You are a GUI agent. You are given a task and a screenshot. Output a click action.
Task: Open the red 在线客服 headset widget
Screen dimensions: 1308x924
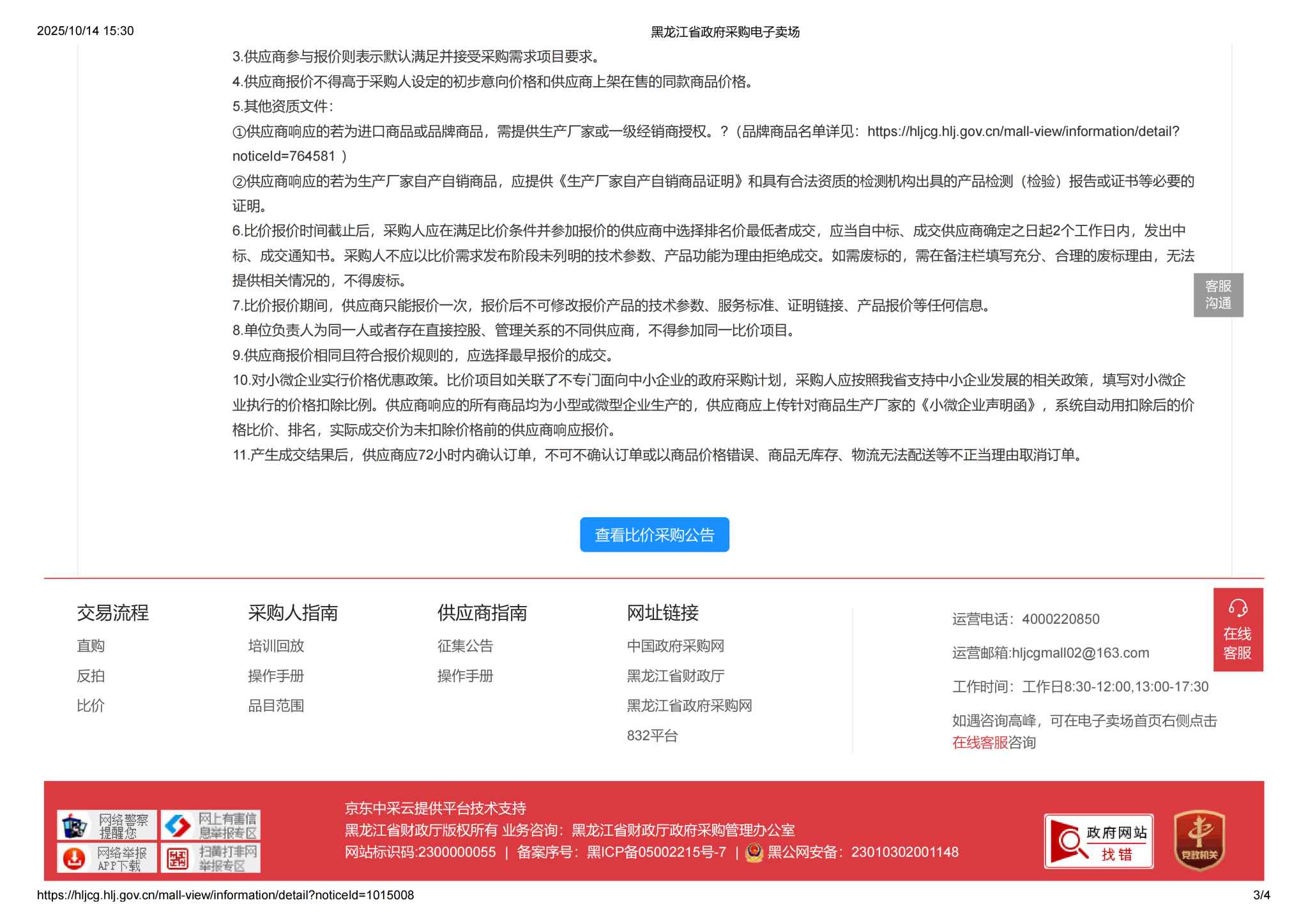[1237, 629]
